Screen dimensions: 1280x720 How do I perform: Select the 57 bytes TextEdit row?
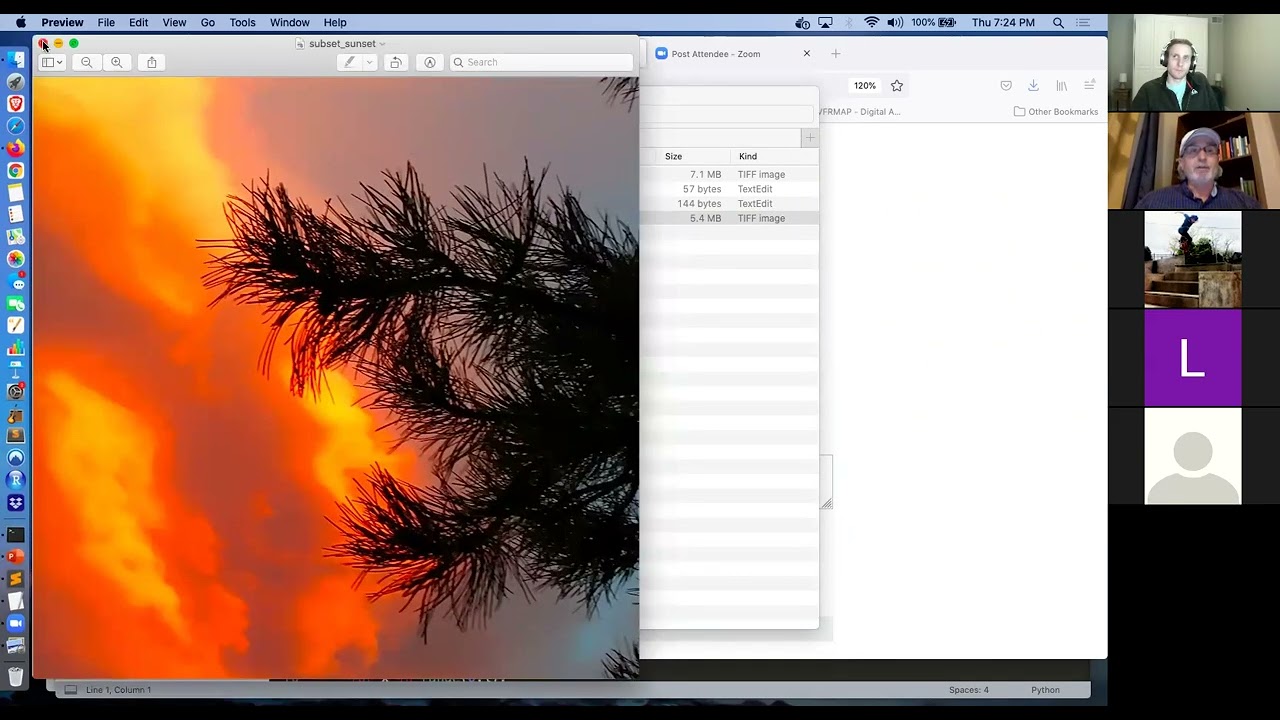(x=729, y=189)
